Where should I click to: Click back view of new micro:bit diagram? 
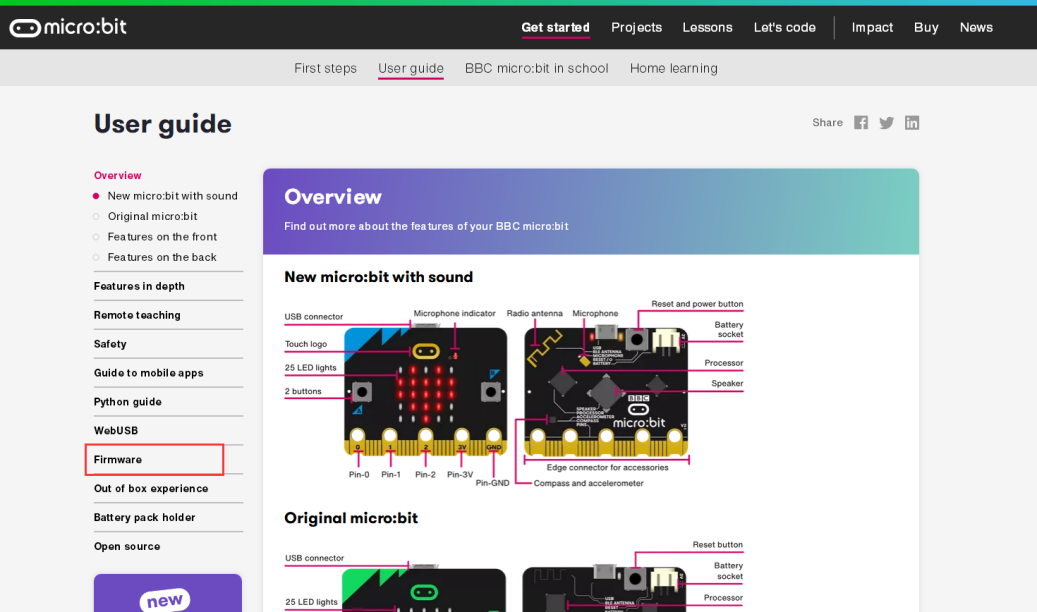coord(606,392)
